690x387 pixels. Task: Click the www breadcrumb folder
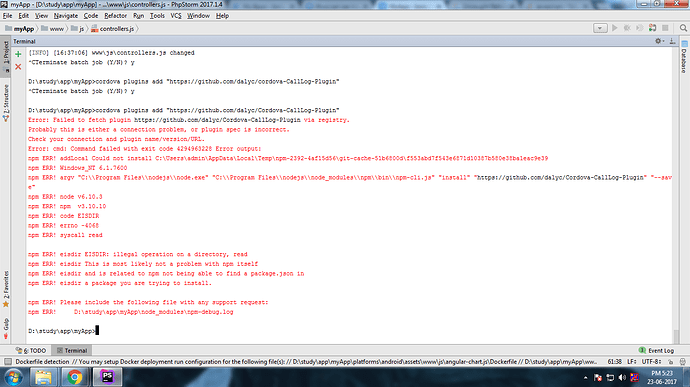coord(52,29)
